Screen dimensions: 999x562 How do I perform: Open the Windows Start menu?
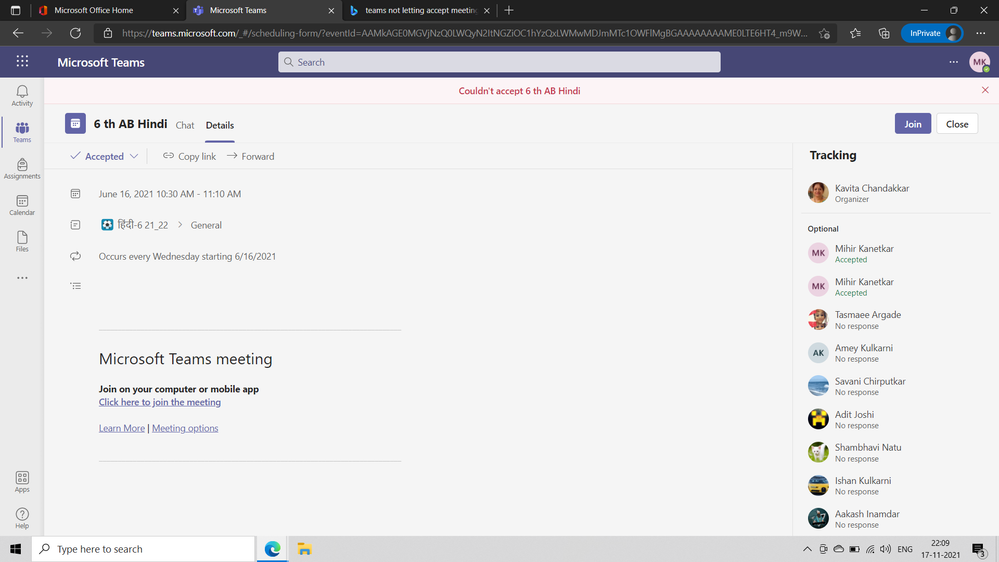15,549
